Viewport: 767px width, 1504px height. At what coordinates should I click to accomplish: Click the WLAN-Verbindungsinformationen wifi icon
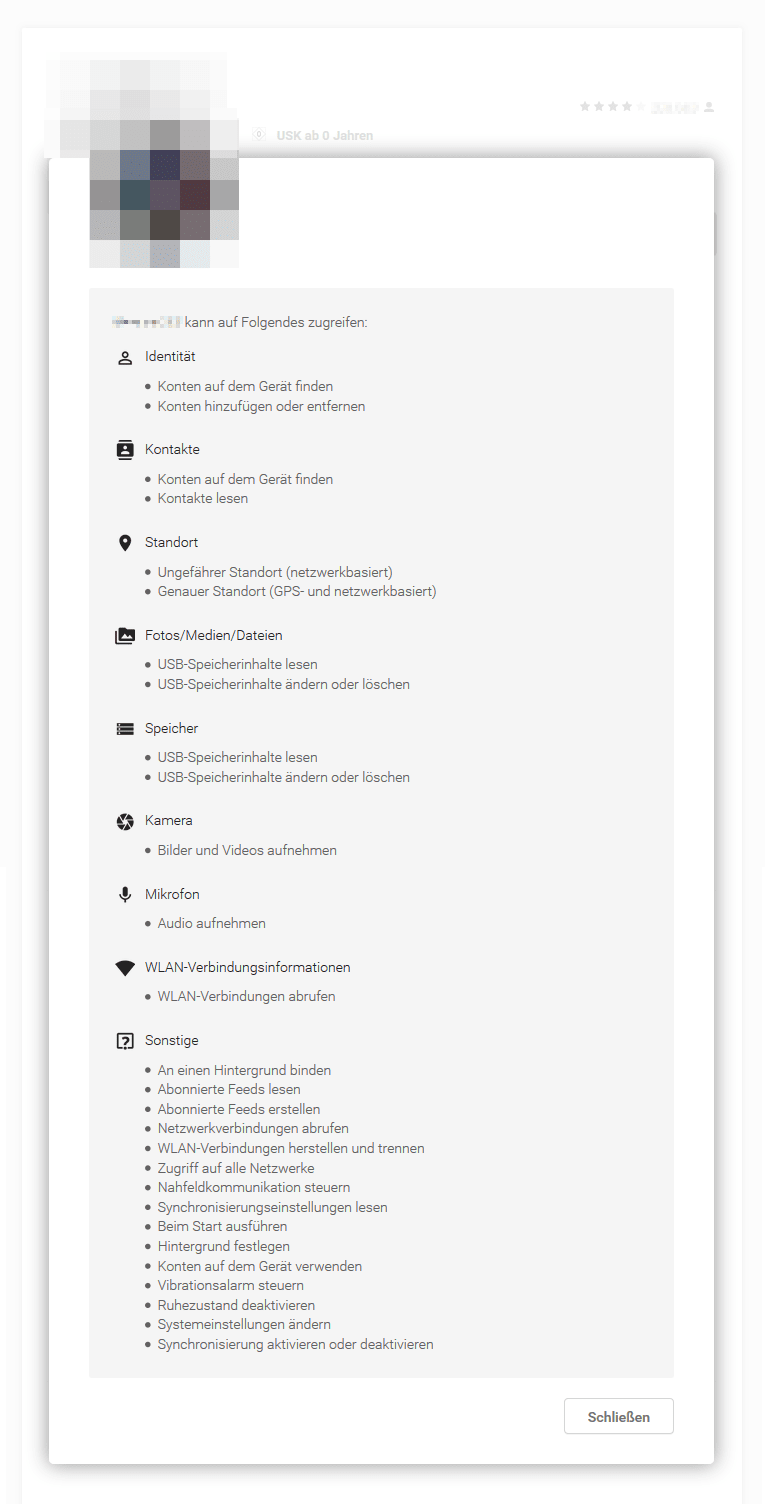125,968
